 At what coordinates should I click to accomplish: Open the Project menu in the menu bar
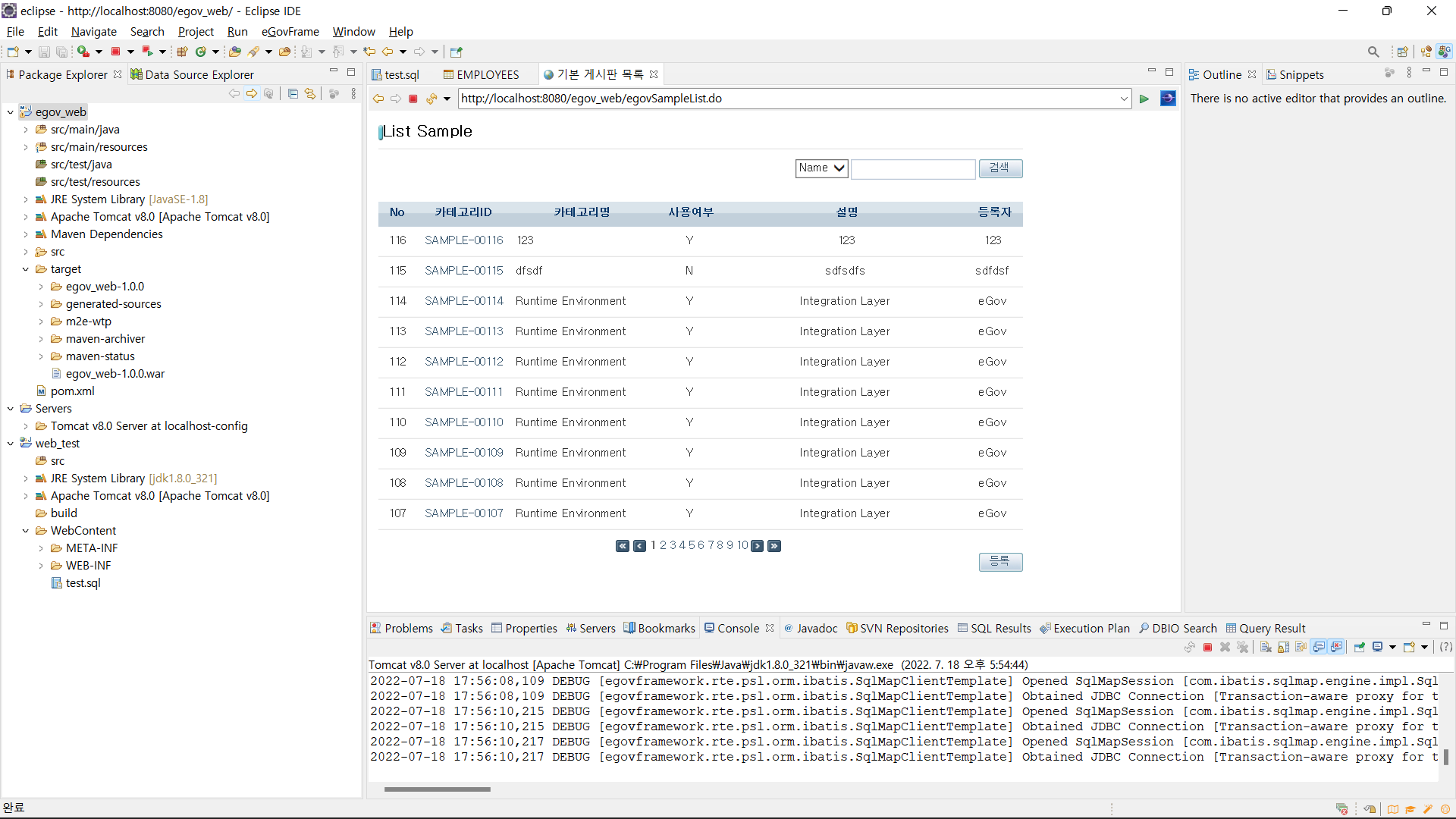click(196, 32)
